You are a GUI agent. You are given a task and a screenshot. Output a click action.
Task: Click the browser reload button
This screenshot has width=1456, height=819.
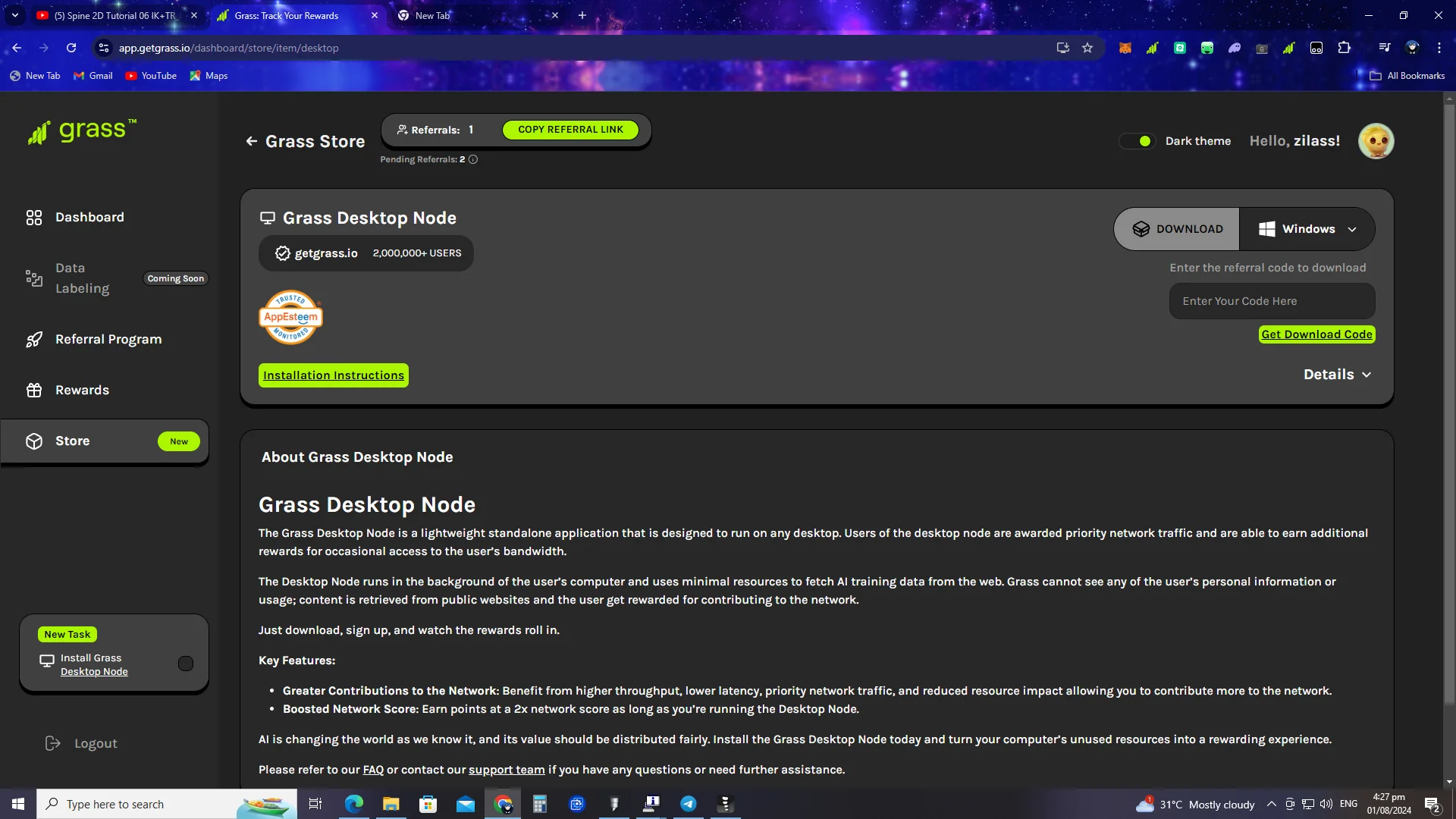(71, 48)
